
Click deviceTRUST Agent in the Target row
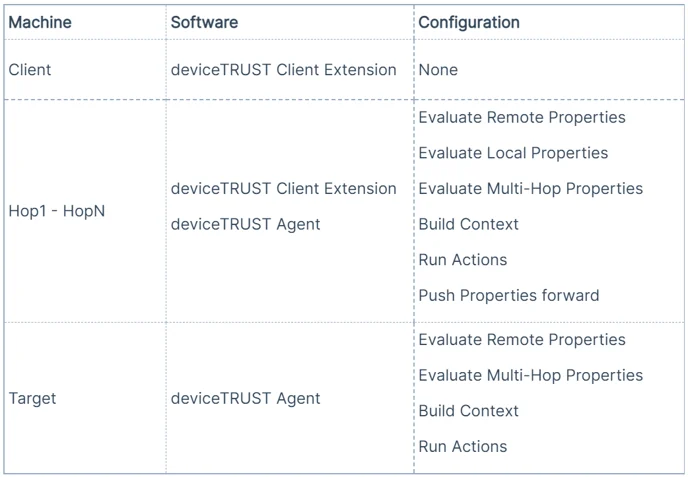245,398
